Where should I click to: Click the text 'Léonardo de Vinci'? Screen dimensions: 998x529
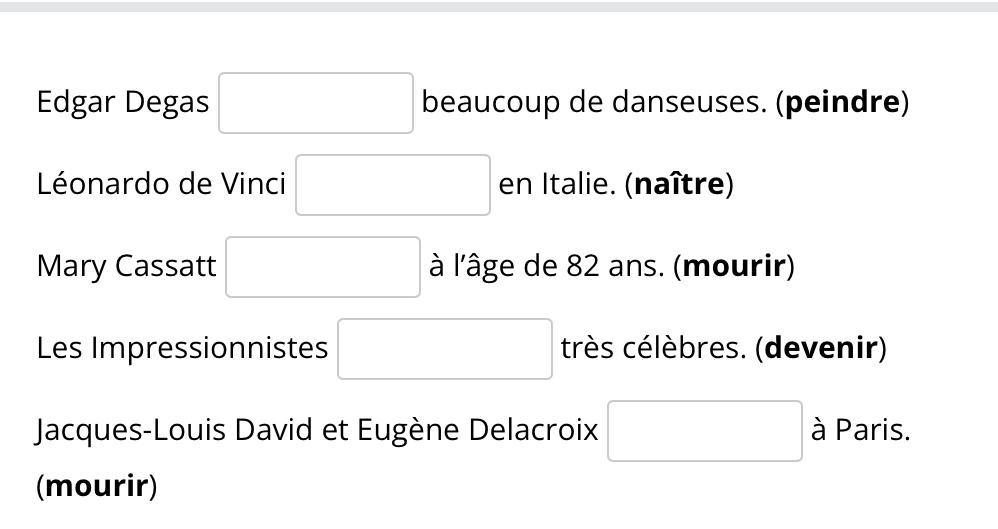point(161,184)
